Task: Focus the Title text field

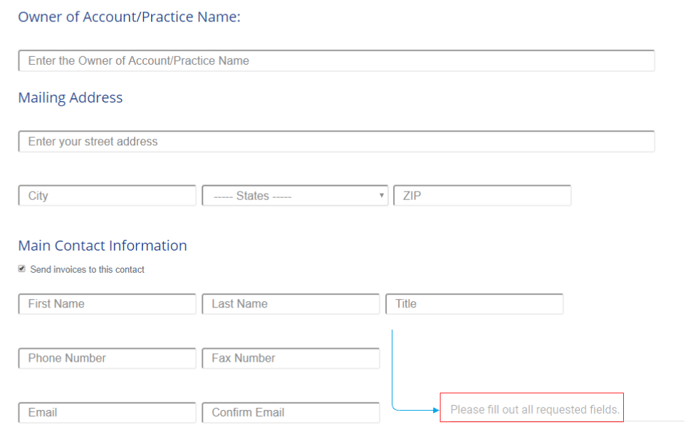Action: click(x=474, y=304)
